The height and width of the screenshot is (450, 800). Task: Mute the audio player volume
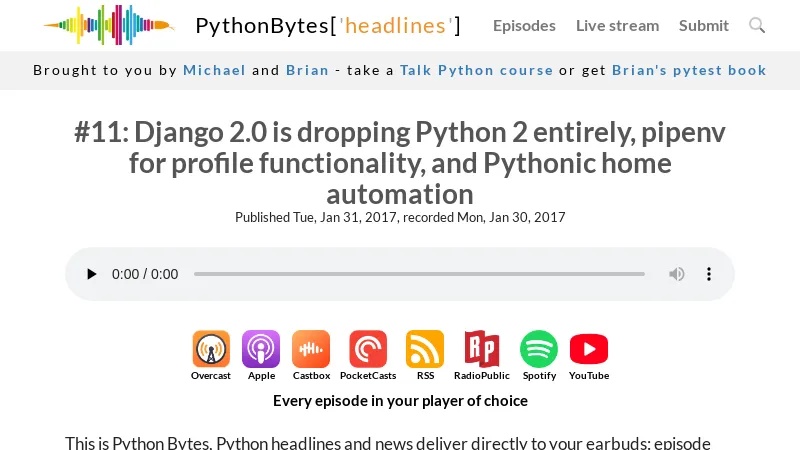677,274
